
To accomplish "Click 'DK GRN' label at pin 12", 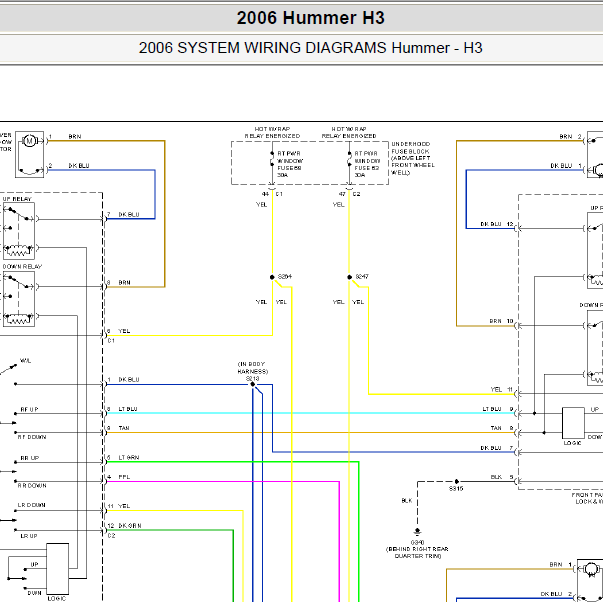I will (x=130, y=525).
